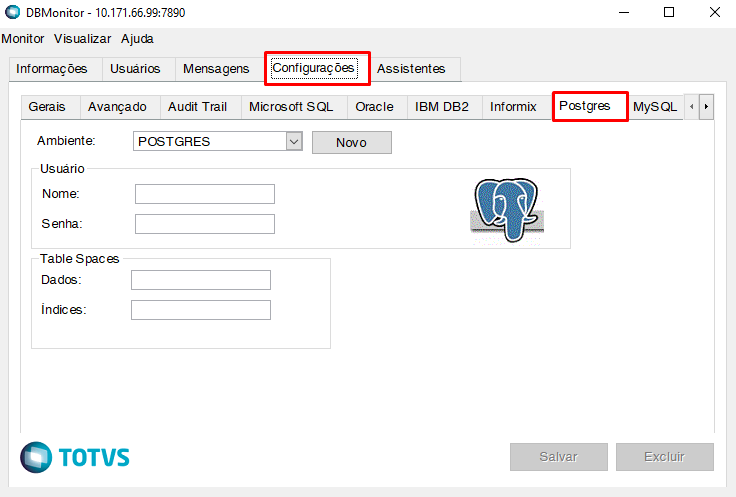This screenshot has height=497, width=736.
Task: Click the TOTVS logo
Action: (x=75, y=457)
